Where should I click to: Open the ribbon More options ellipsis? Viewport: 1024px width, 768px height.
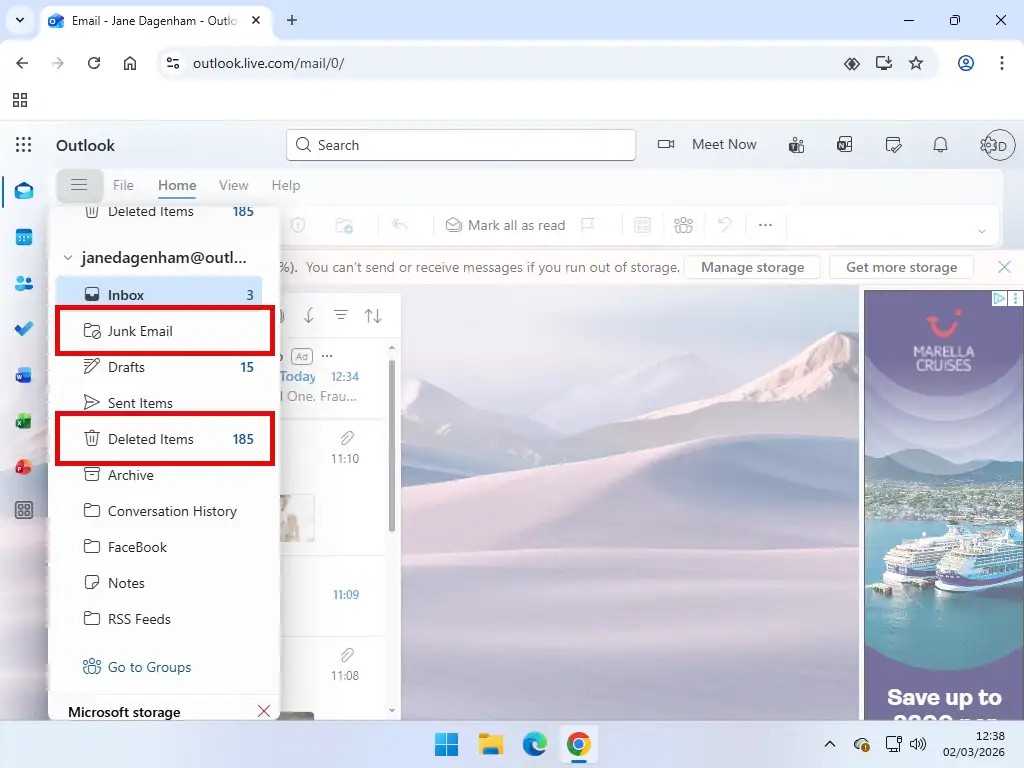click(x=765, y=225)
